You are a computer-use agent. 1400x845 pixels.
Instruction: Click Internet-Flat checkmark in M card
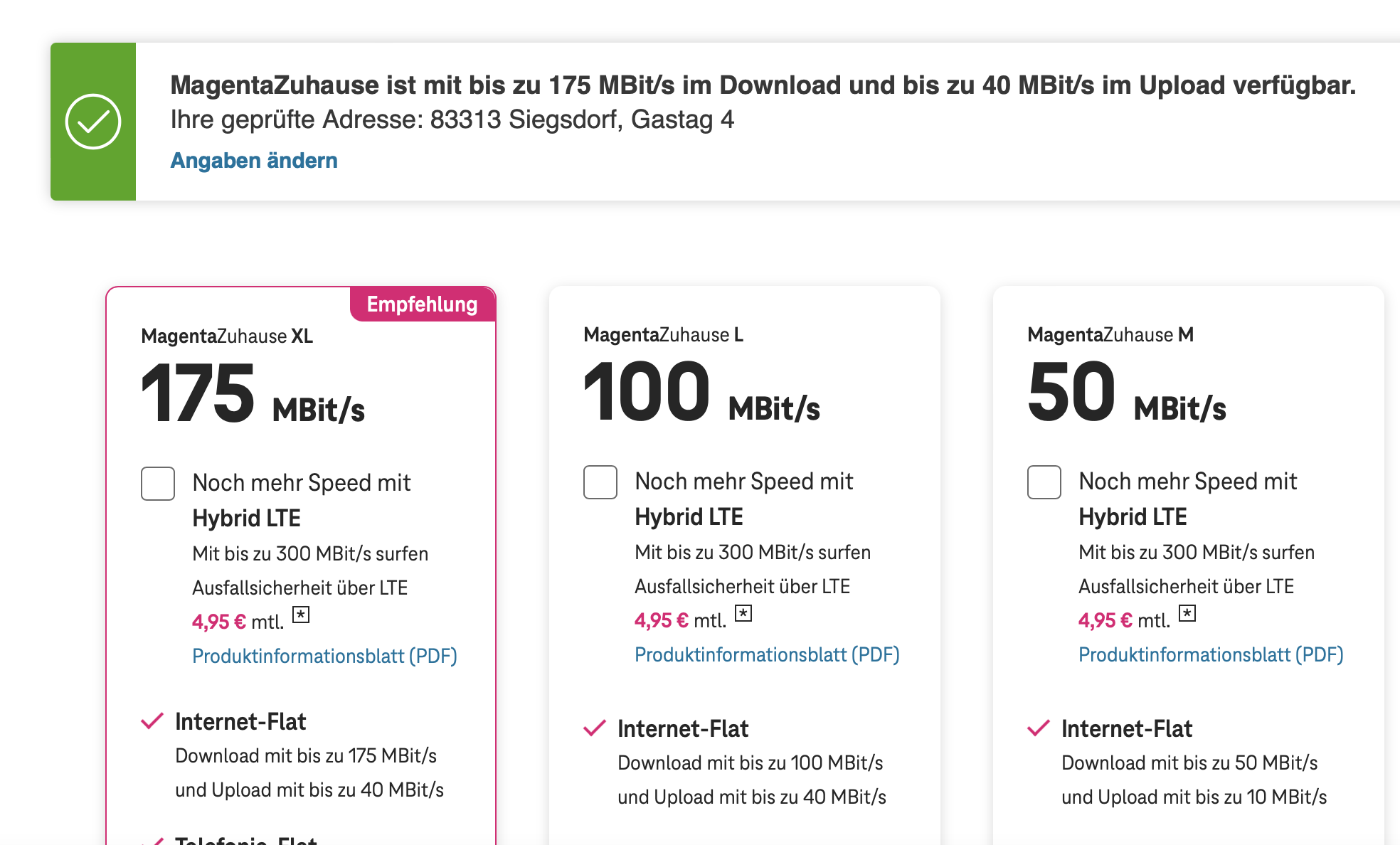coord(1039,728)
